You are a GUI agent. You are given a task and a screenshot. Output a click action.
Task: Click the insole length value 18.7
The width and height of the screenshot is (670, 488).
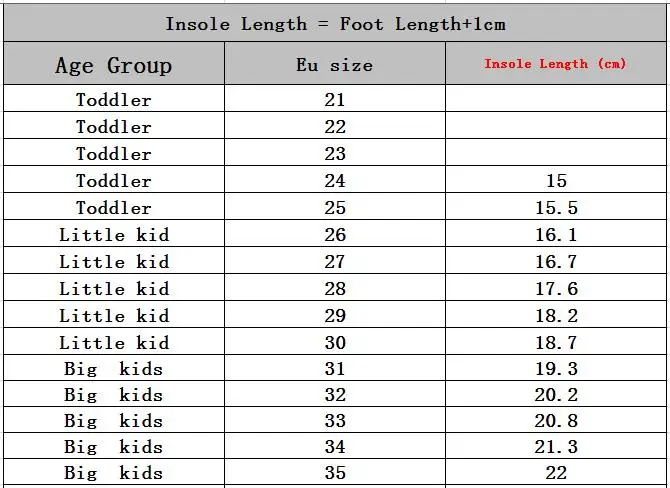(556, 343)
